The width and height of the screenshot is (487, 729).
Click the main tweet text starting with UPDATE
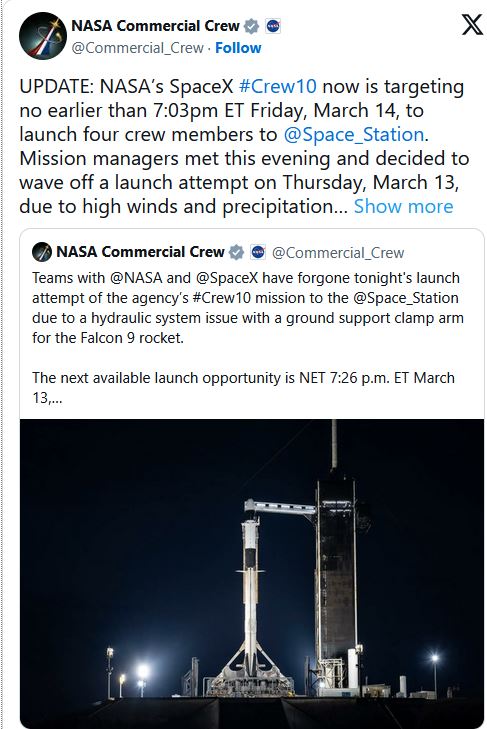[244, 146]
